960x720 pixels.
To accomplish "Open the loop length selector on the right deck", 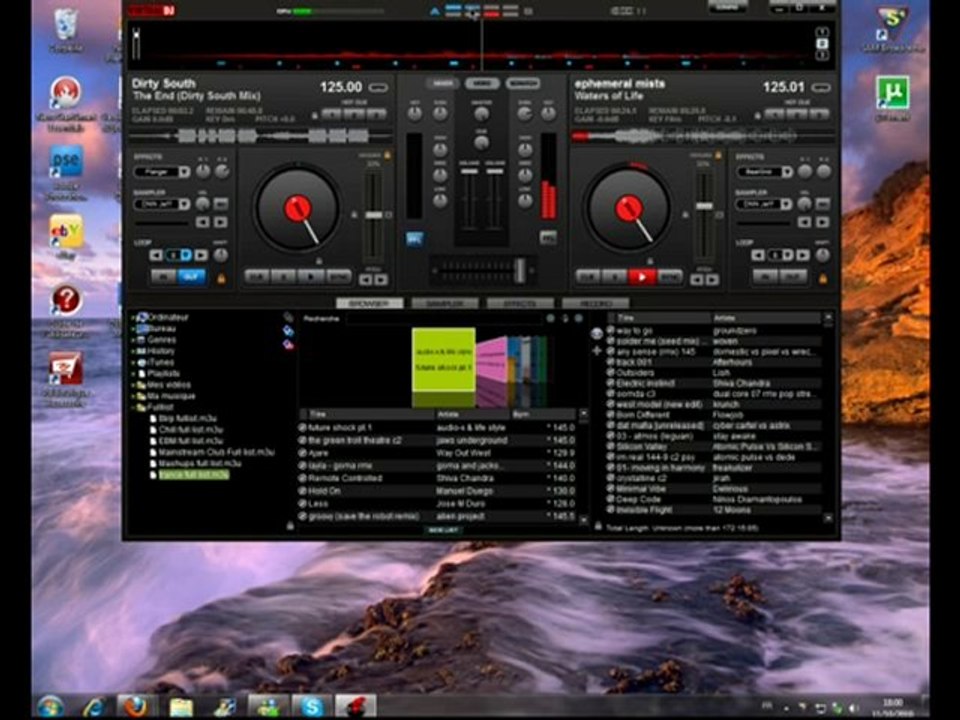I will tap(781, 255).
